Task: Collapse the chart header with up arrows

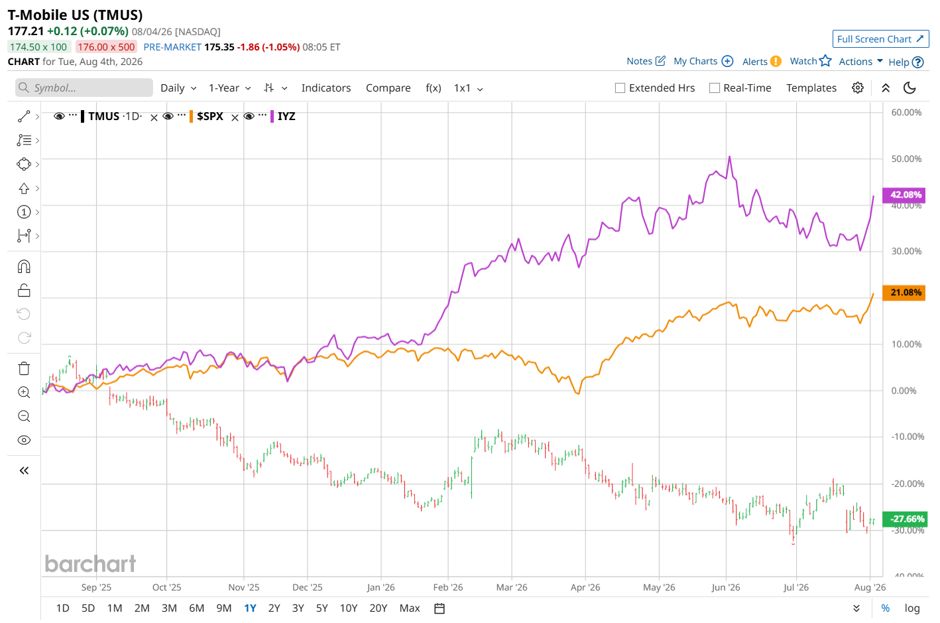Action: [x=885, y=88]
